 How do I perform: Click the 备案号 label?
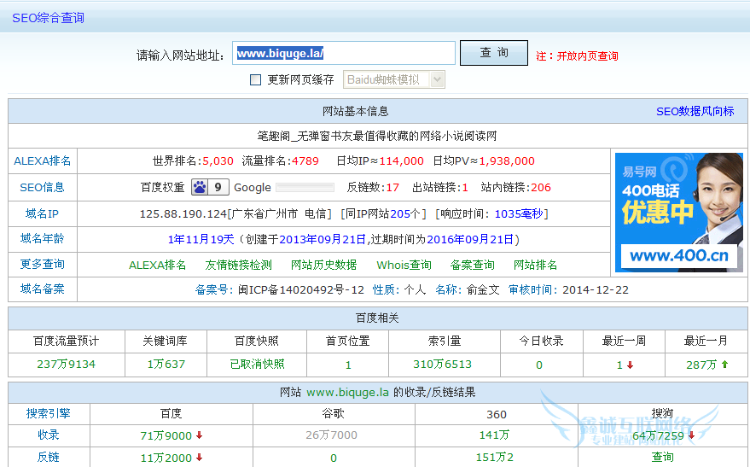click(x=214, y=290)
